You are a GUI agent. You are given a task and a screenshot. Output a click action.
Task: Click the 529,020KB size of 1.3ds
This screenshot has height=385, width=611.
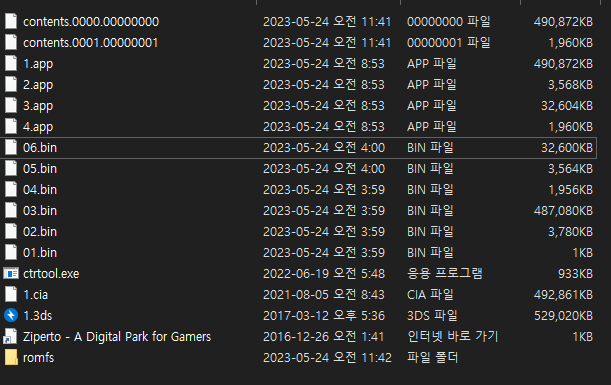coord(563,316)
